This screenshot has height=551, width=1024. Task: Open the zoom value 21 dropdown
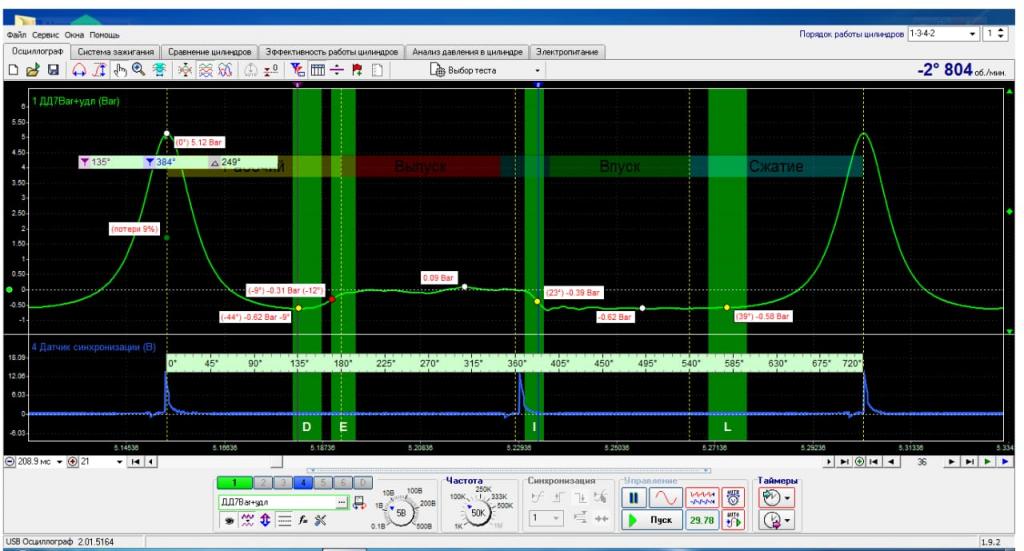coord(120,462)
